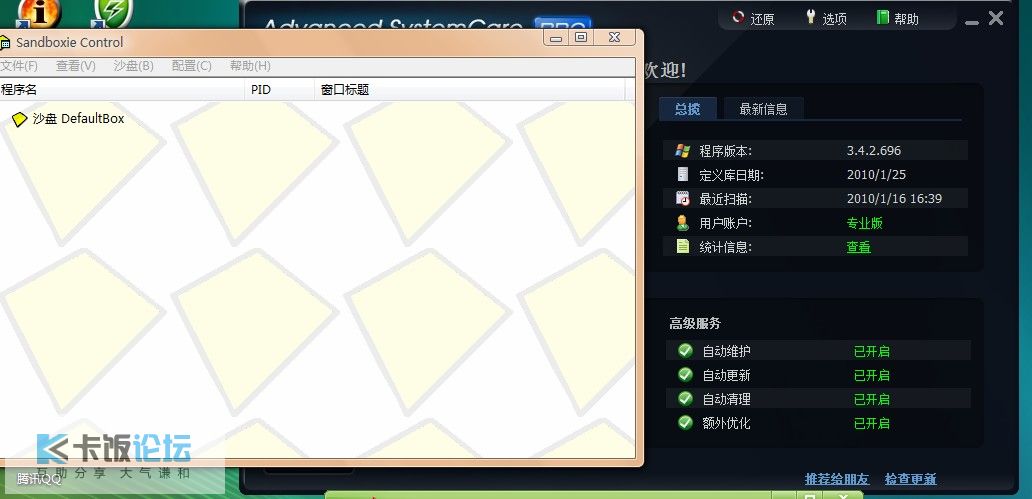
Task: Minimize the Advanced SystemCare window
Action: [x=972, y=22]
